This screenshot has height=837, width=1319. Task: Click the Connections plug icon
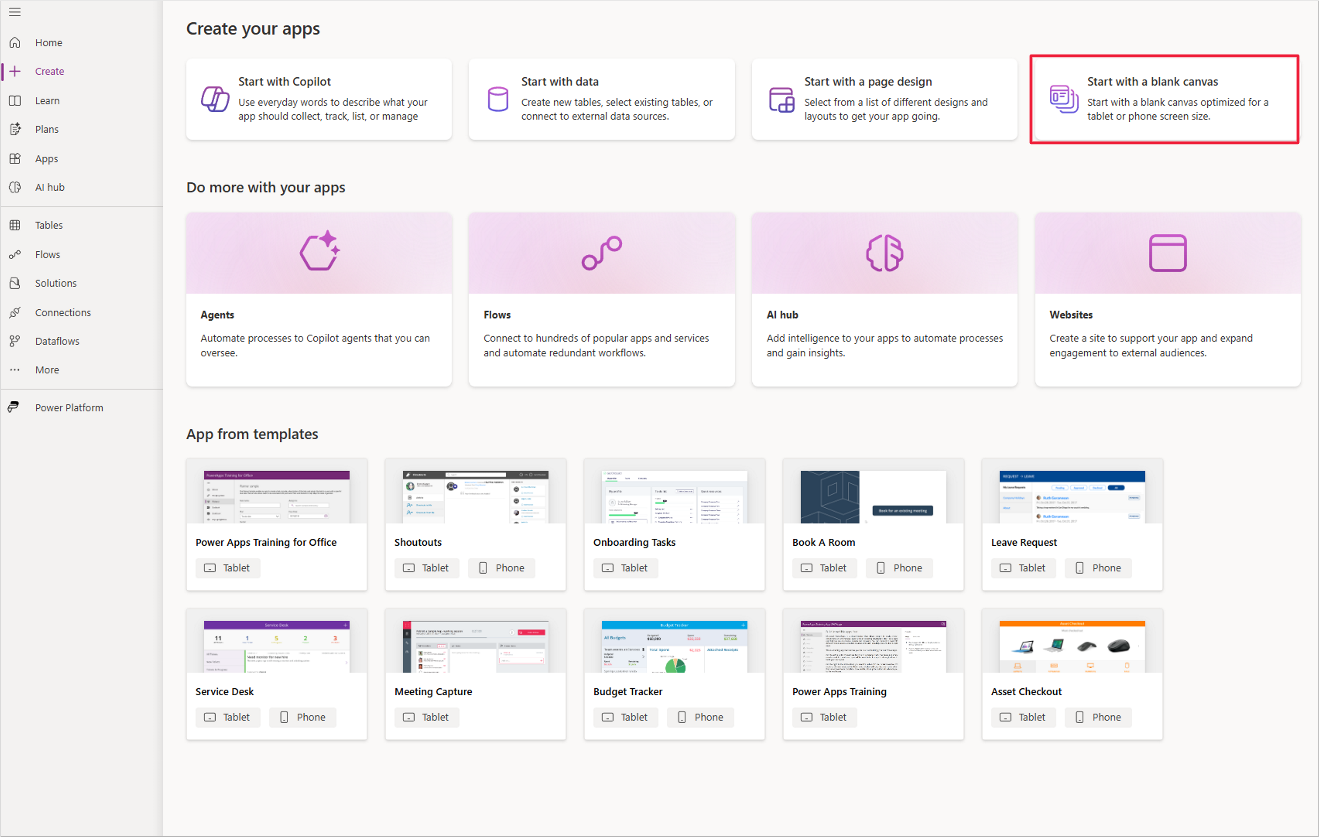pos(14,313)
